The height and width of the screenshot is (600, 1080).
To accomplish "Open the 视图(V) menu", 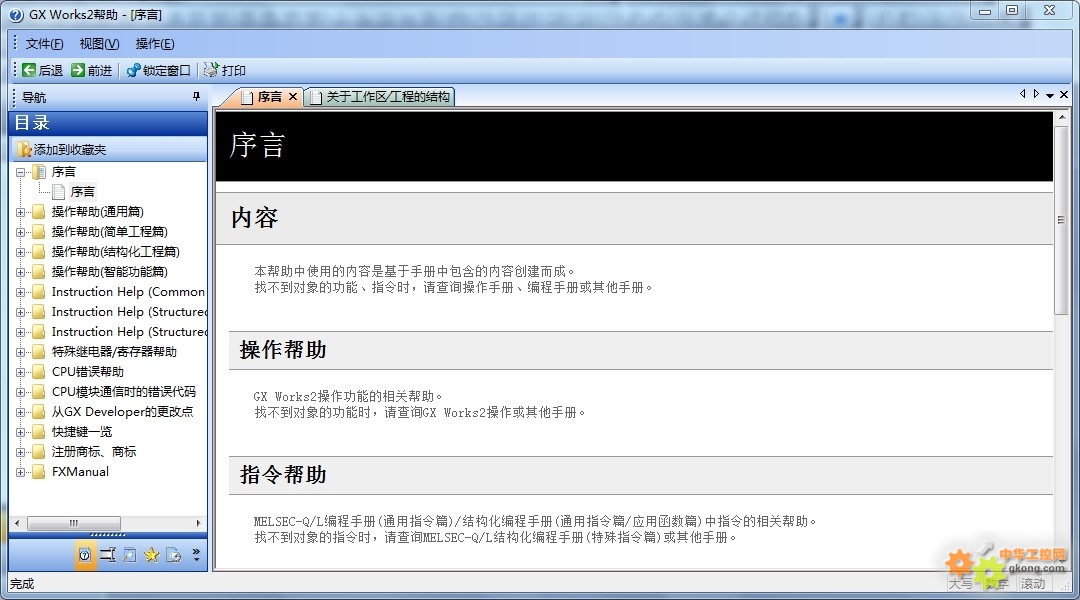I will point(99,44).
